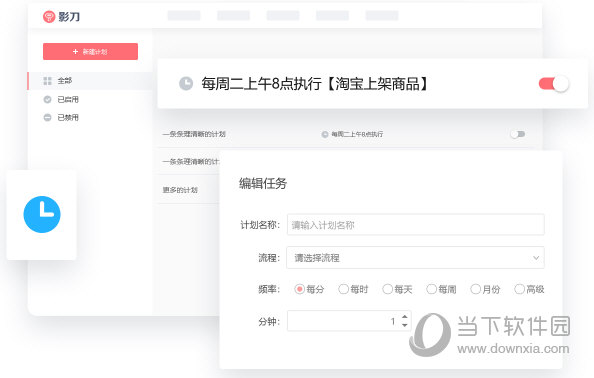Click the 新建计划 button

90,52
